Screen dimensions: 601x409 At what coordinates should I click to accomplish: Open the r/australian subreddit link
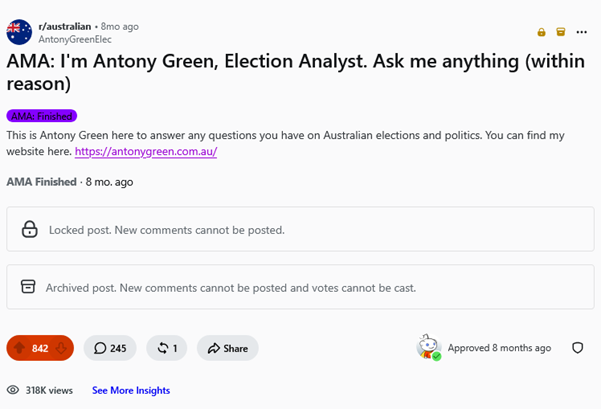[65, 26]
